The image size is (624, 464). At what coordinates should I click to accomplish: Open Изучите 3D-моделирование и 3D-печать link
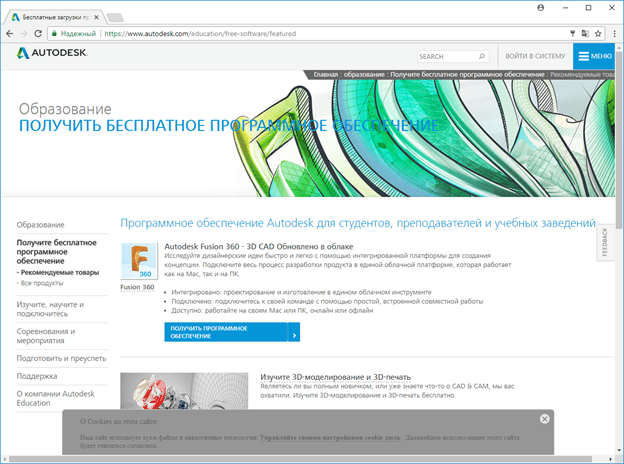coord(335,377)
